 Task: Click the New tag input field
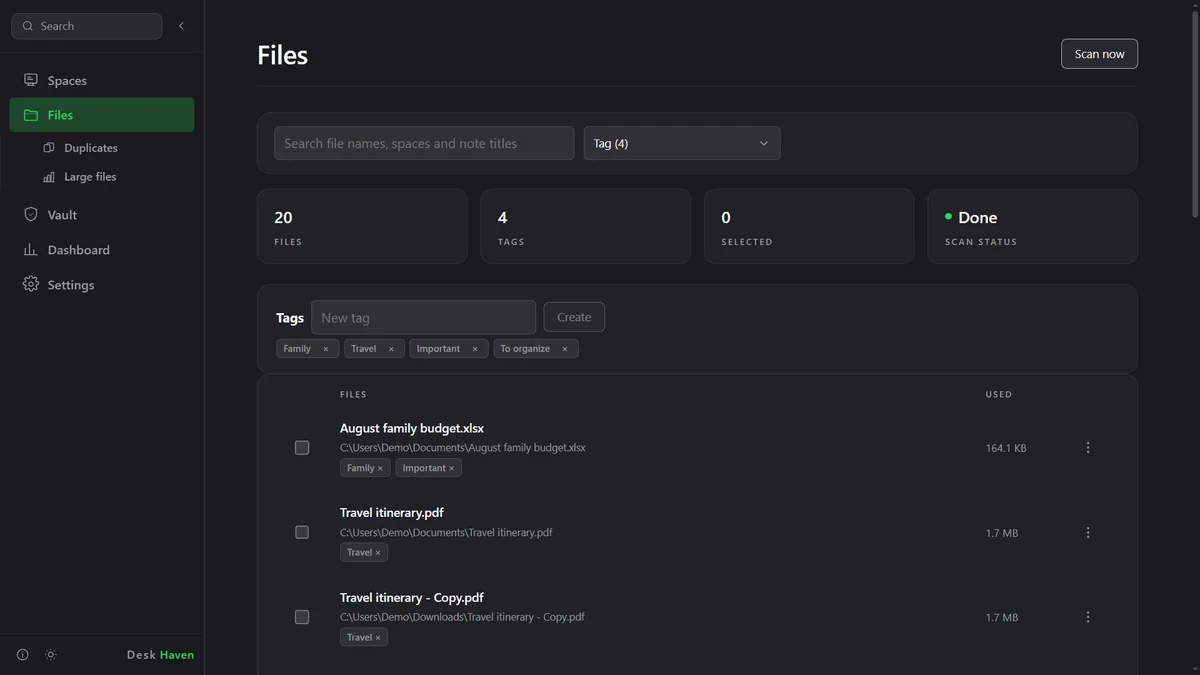coord(423,318)
